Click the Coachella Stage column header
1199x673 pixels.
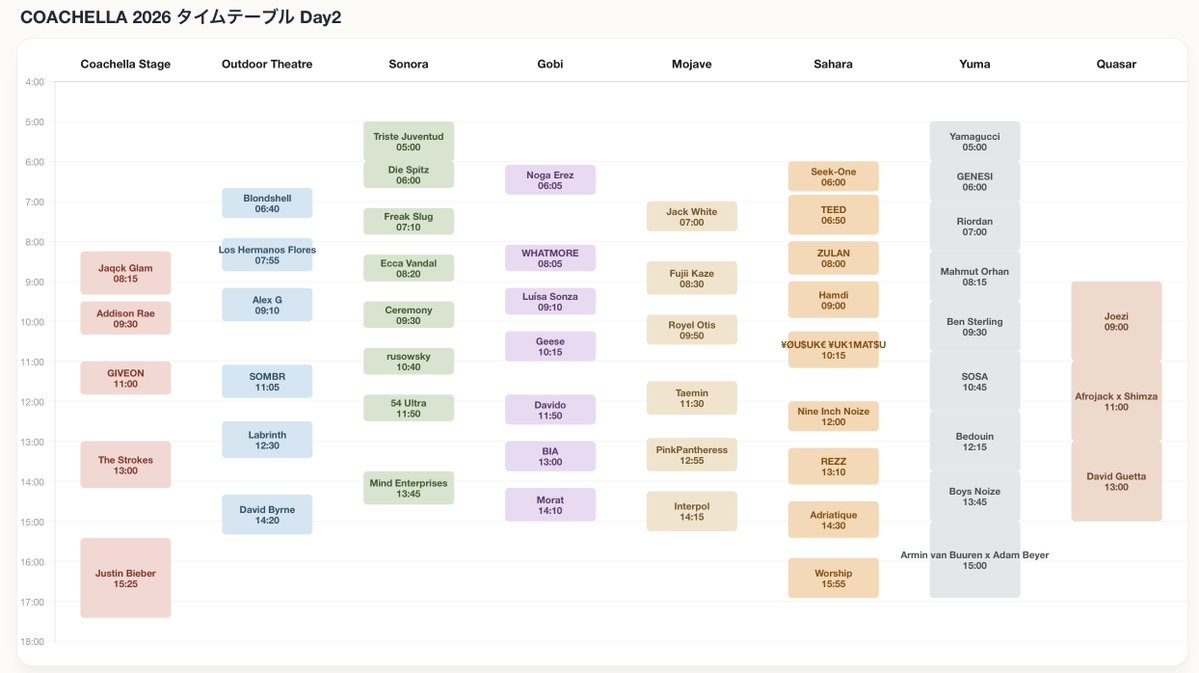125,64
